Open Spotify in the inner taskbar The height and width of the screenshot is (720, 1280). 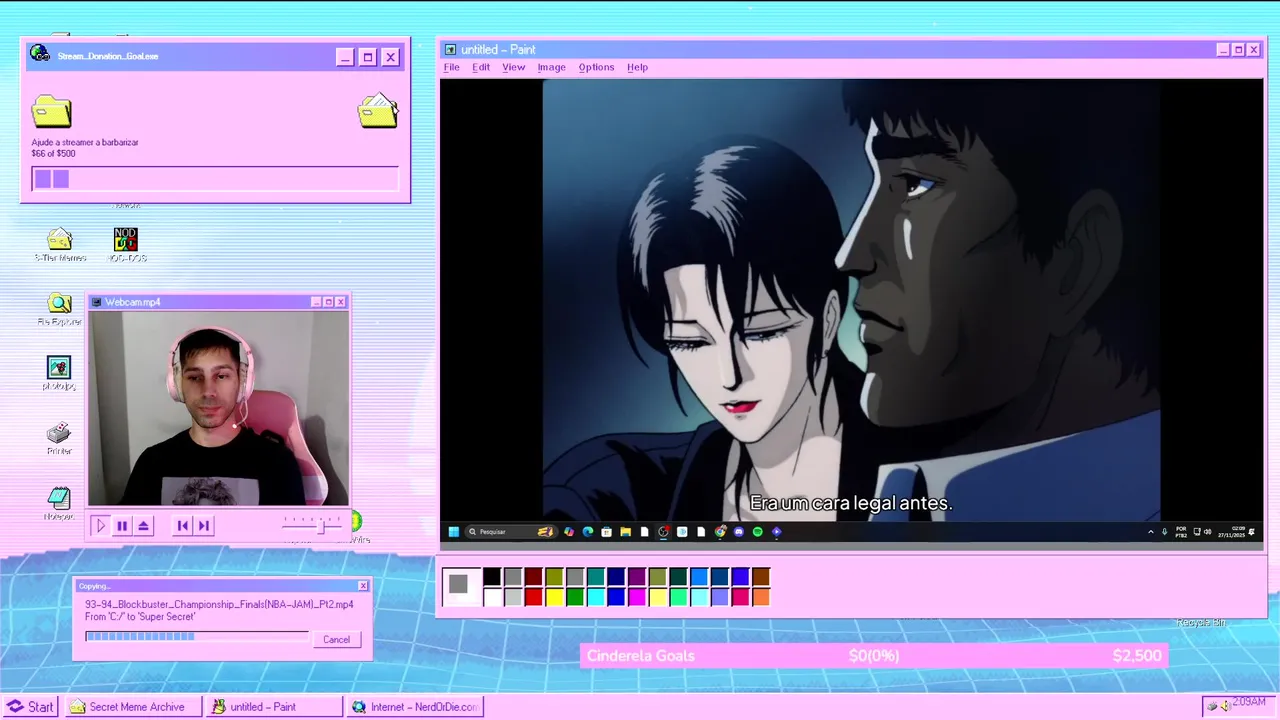[757, 532]
